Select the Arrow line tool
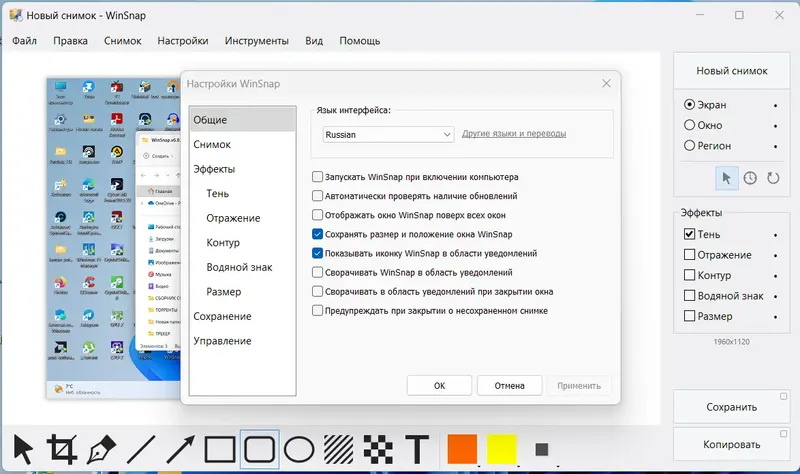The height and width of the screenshot is (474, 800). click(x=181, y=450)
